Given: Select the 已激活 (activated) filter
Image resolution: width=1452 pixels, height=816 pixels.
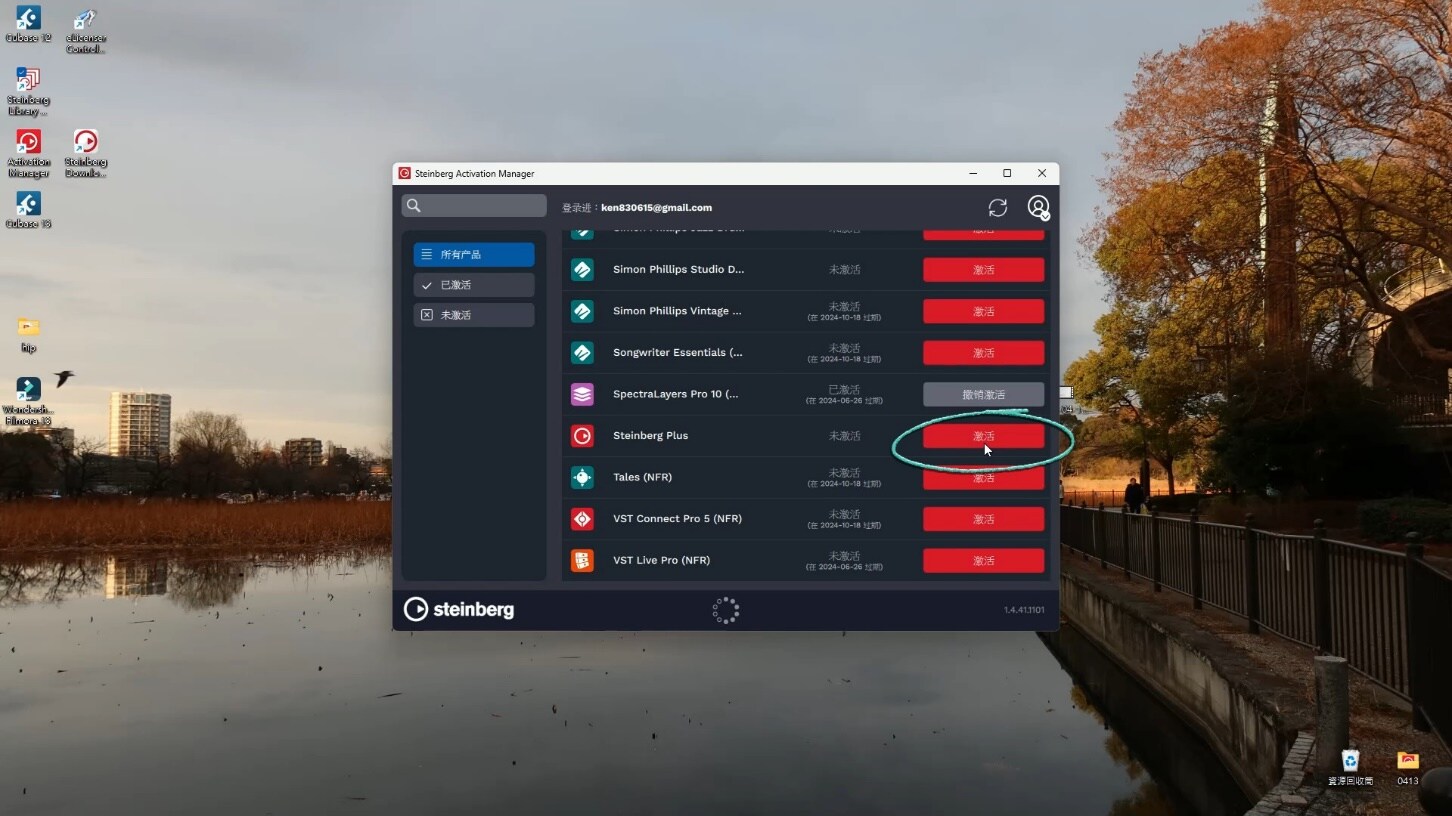Looking at the screenshot, I should coord(474,285).
